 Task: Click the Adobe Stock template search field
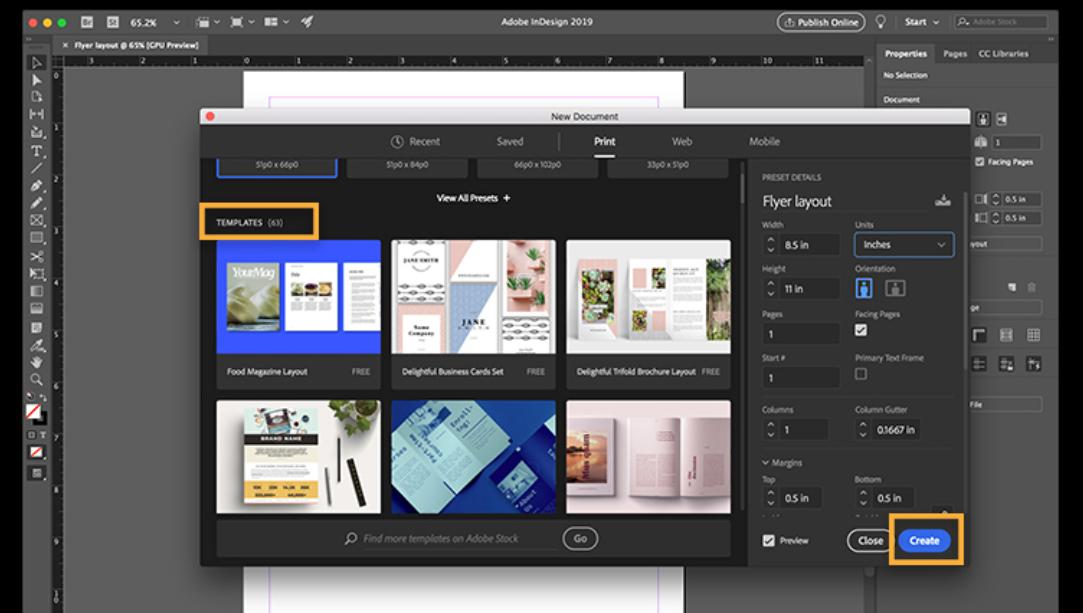coord(452,538)
